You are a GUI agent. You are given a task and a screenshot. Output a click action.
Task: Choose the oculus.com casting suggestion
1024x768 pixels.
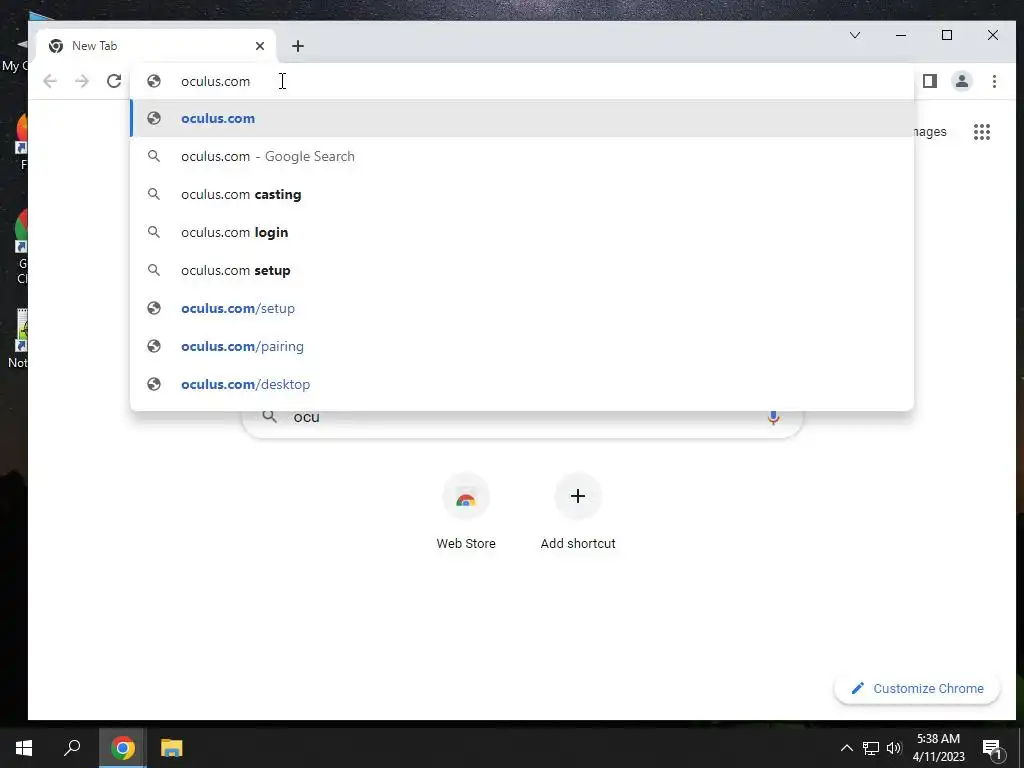coord(522,194)
